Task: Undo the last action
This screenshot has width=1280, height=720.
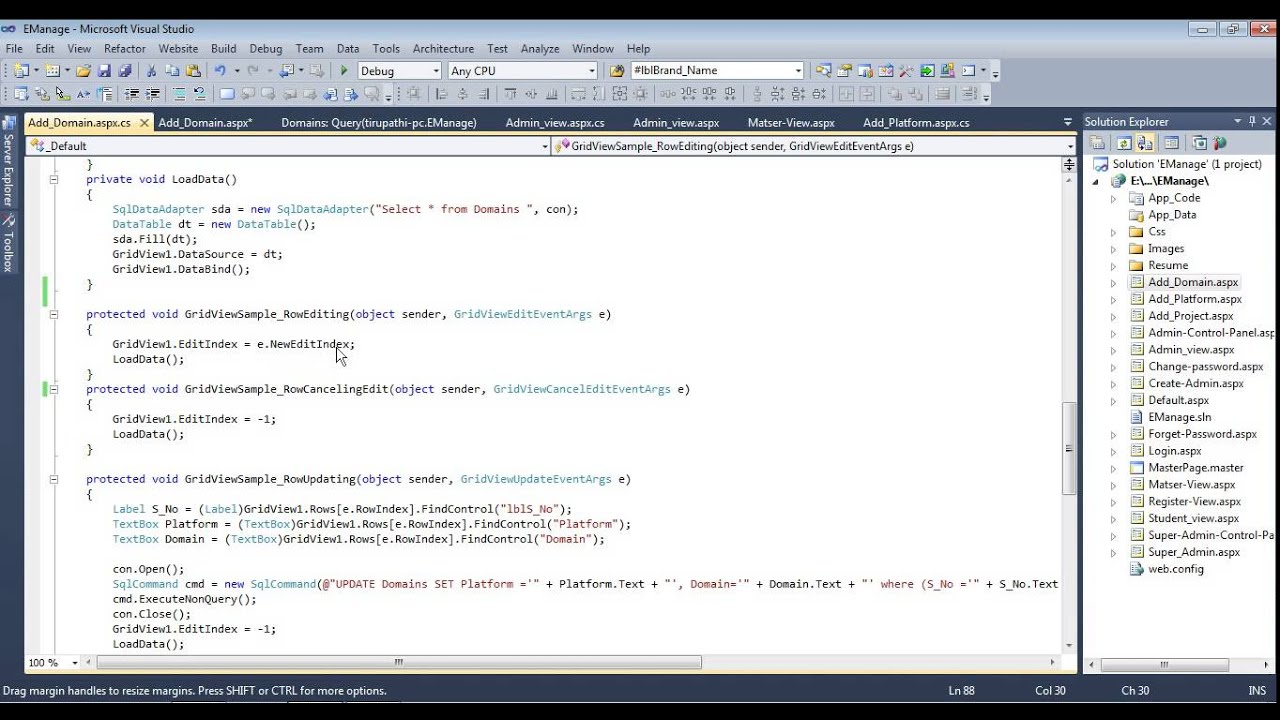Action: (x=220, y=71)
